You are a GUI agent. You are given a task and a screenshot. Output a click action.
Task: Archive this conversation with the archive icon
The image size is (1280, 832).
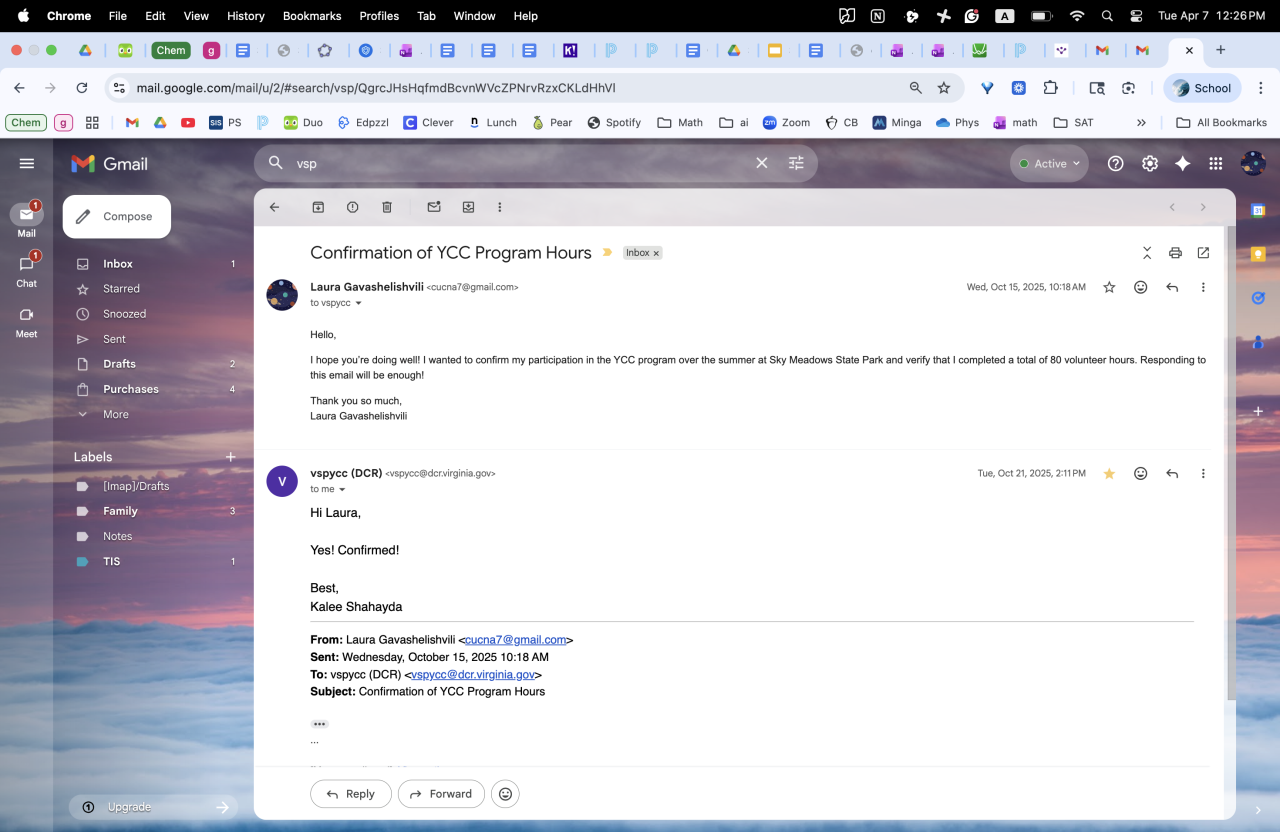coord(318,207)
